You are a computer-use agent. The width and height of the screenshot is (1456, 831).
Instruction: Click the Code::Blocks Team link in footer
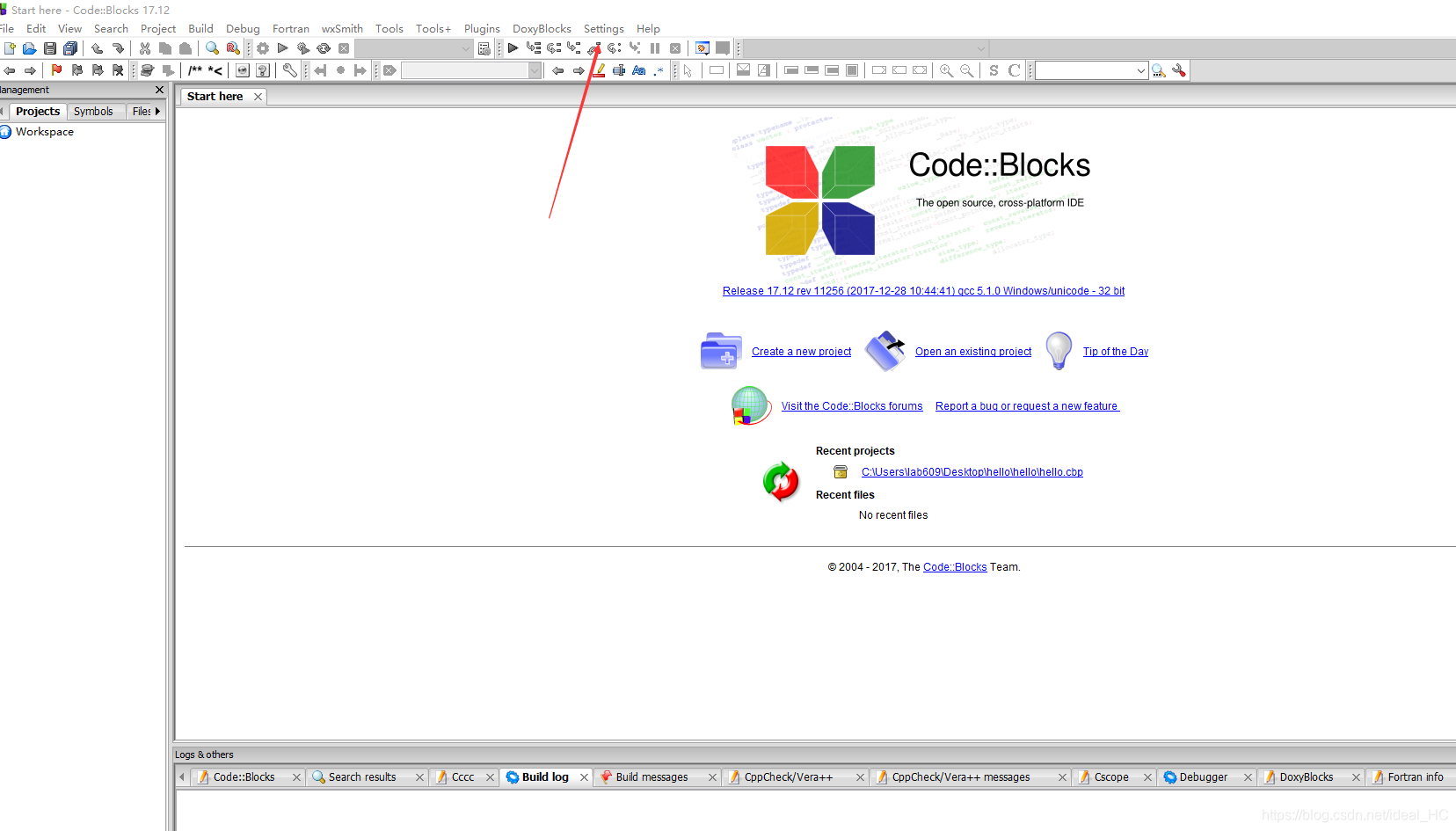(x=955, y=567)
